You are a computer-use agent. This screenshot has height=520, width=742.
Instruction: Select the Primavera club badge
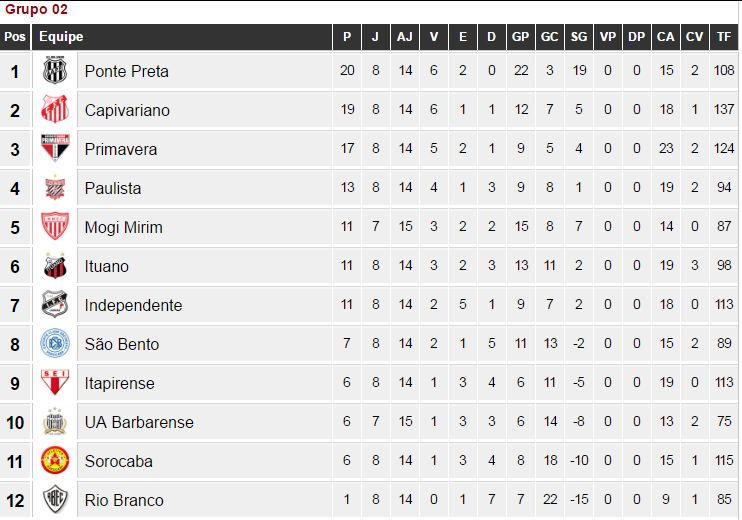55,148
